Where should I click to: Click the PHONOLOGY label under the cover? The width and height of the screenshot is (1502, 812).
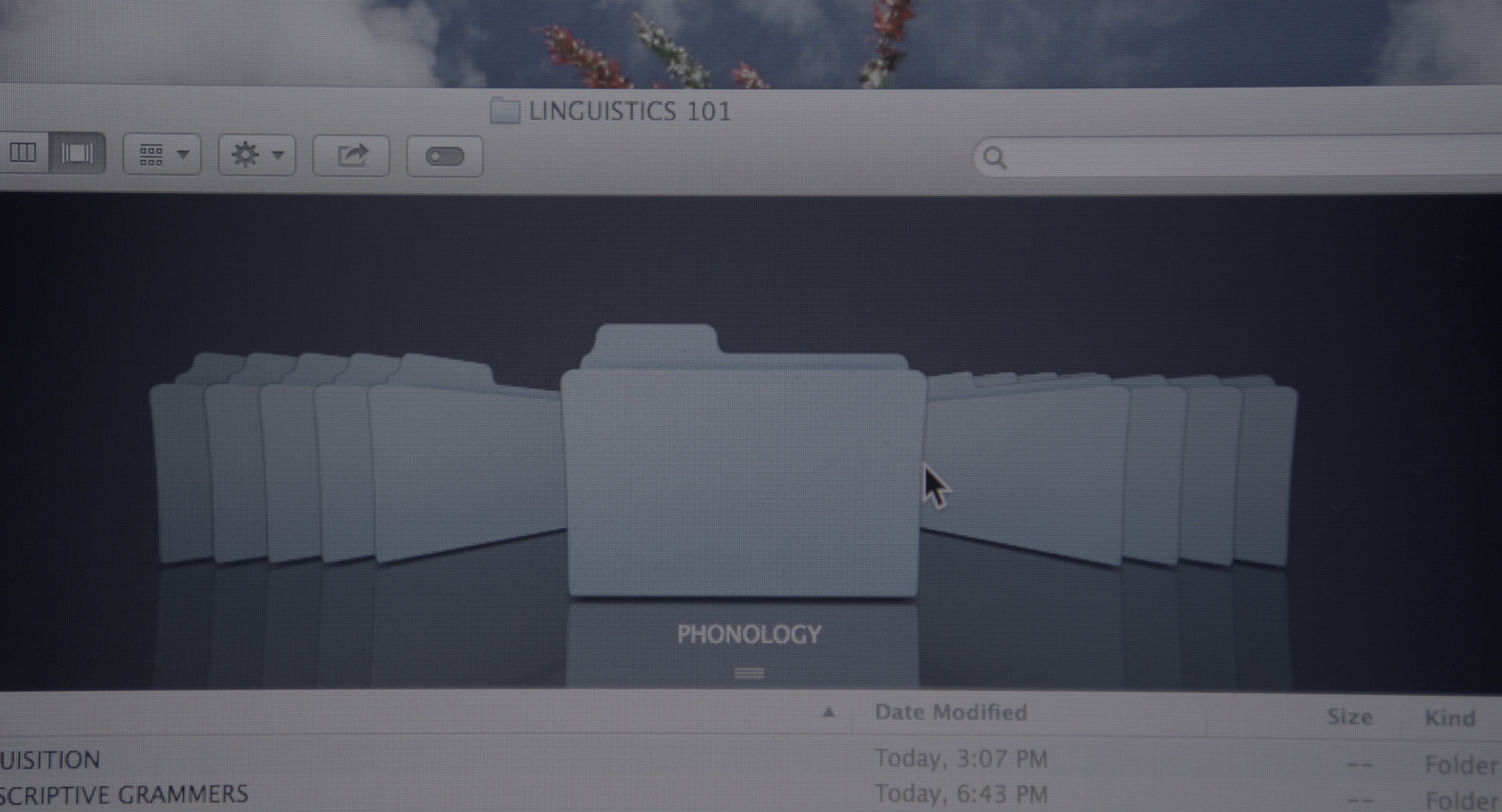pos(749,634)
